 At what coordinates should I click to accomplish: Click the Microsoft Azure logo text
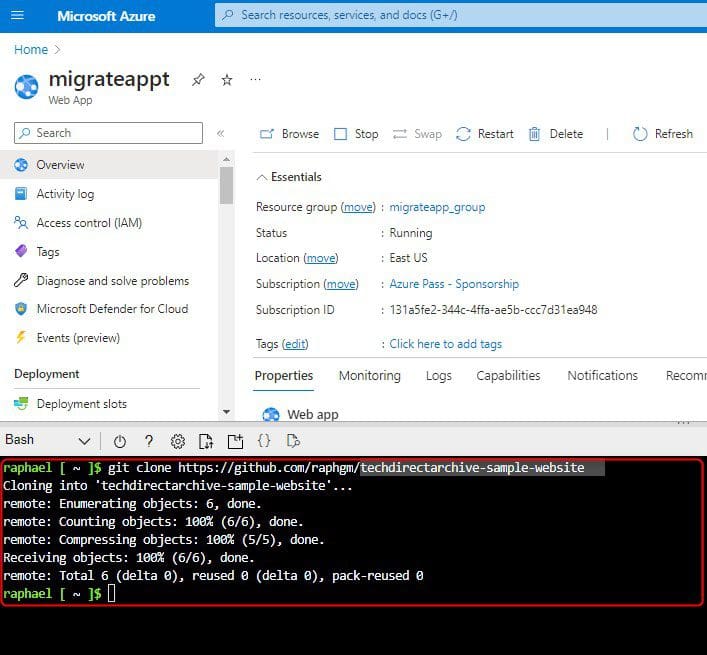click(106, 16)
